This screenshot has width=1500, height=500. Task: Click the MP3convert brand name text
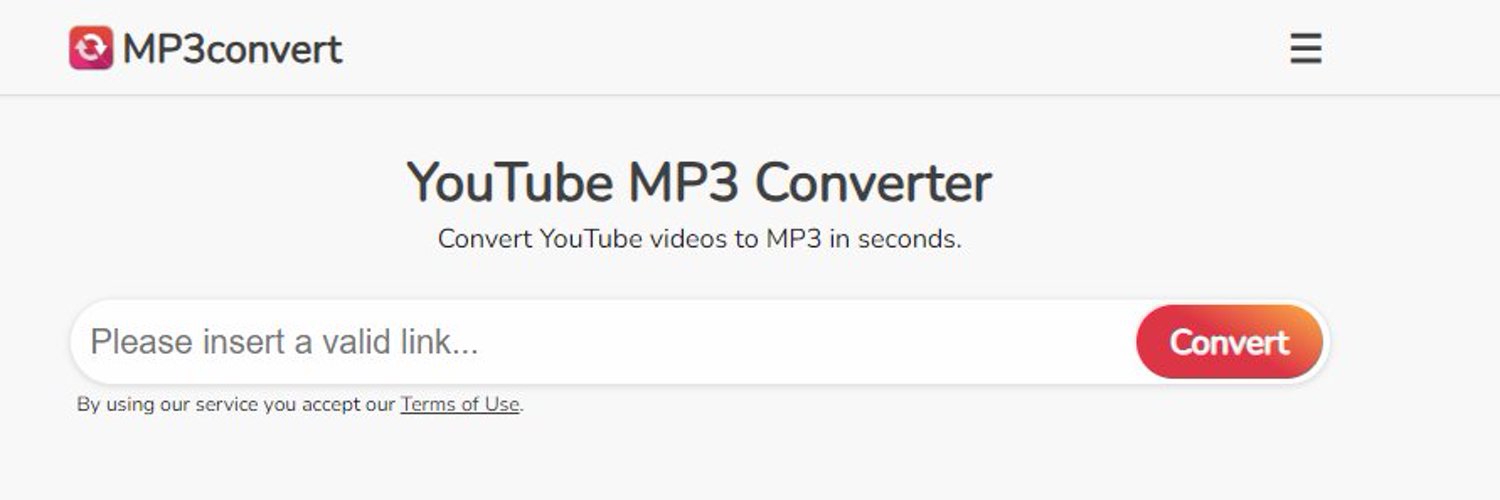[232, 49]
